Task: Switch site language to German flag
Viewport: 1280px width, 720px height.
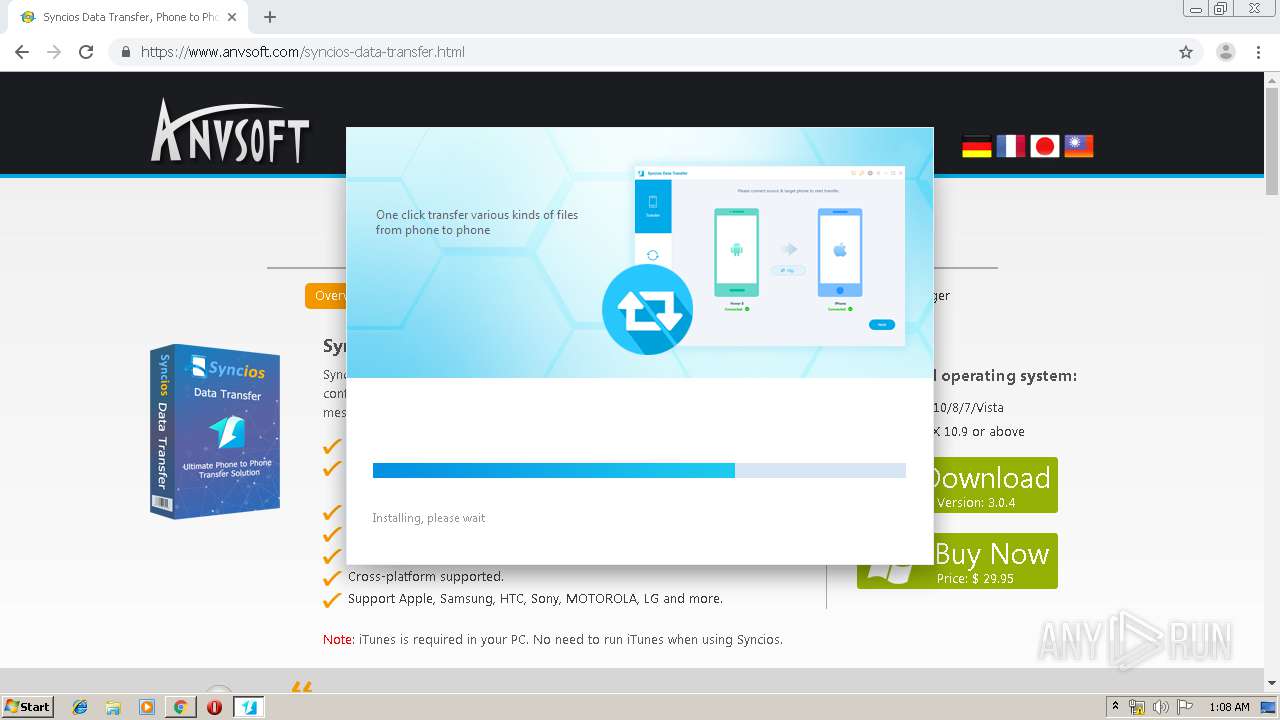Action: [x=977, y=146]
